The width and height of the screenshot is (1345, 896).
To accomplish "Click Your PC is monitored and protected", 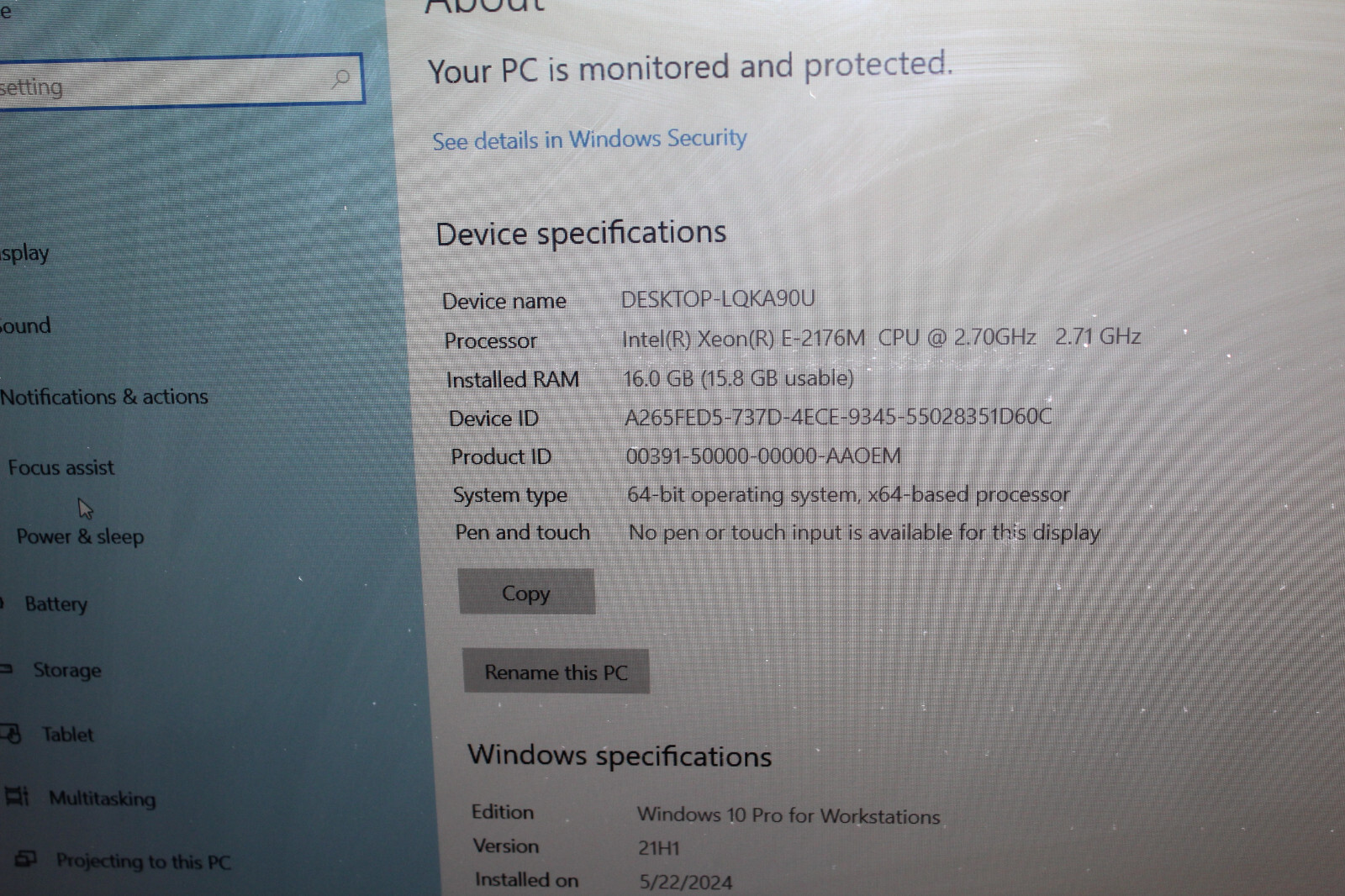I will [x=690, y=67].
